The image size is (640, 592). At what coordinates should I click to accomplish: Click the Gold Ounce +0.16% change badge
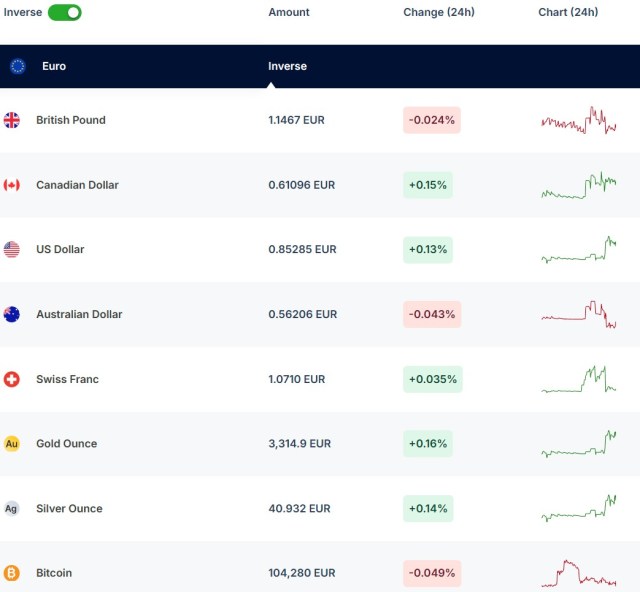pos(428,443)
